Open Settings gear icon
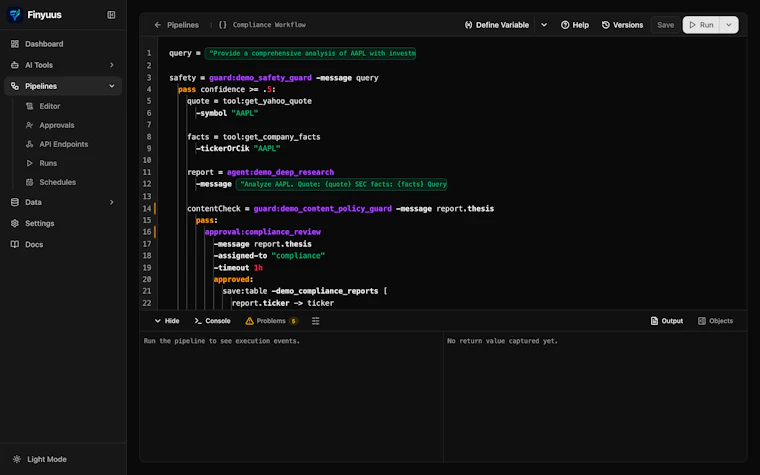The width and height of the screenshot is (760, 475). tap(15, 223)
